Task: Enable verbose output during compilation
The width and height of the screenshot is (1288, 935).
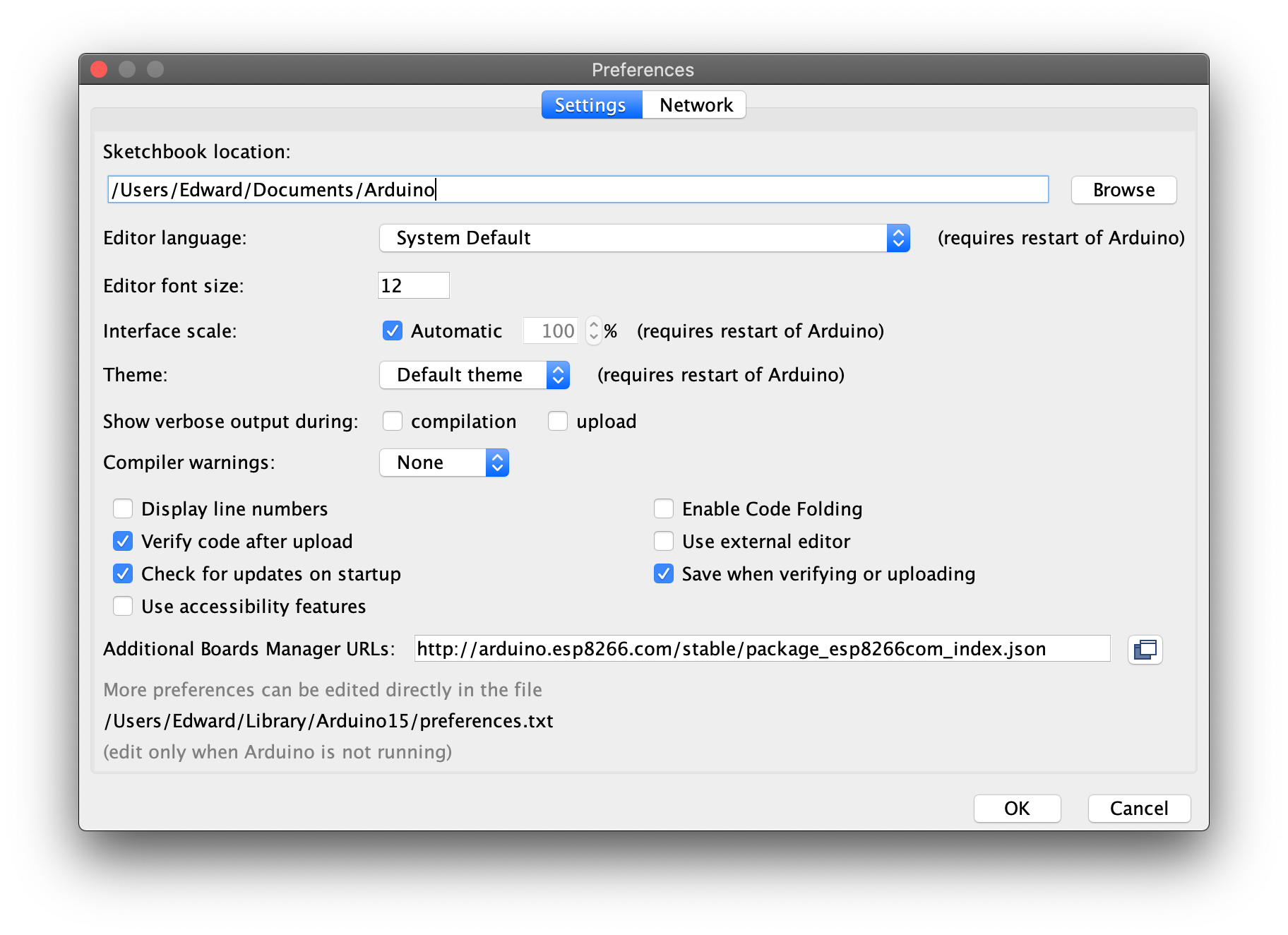Action: [x=393, y=421]
